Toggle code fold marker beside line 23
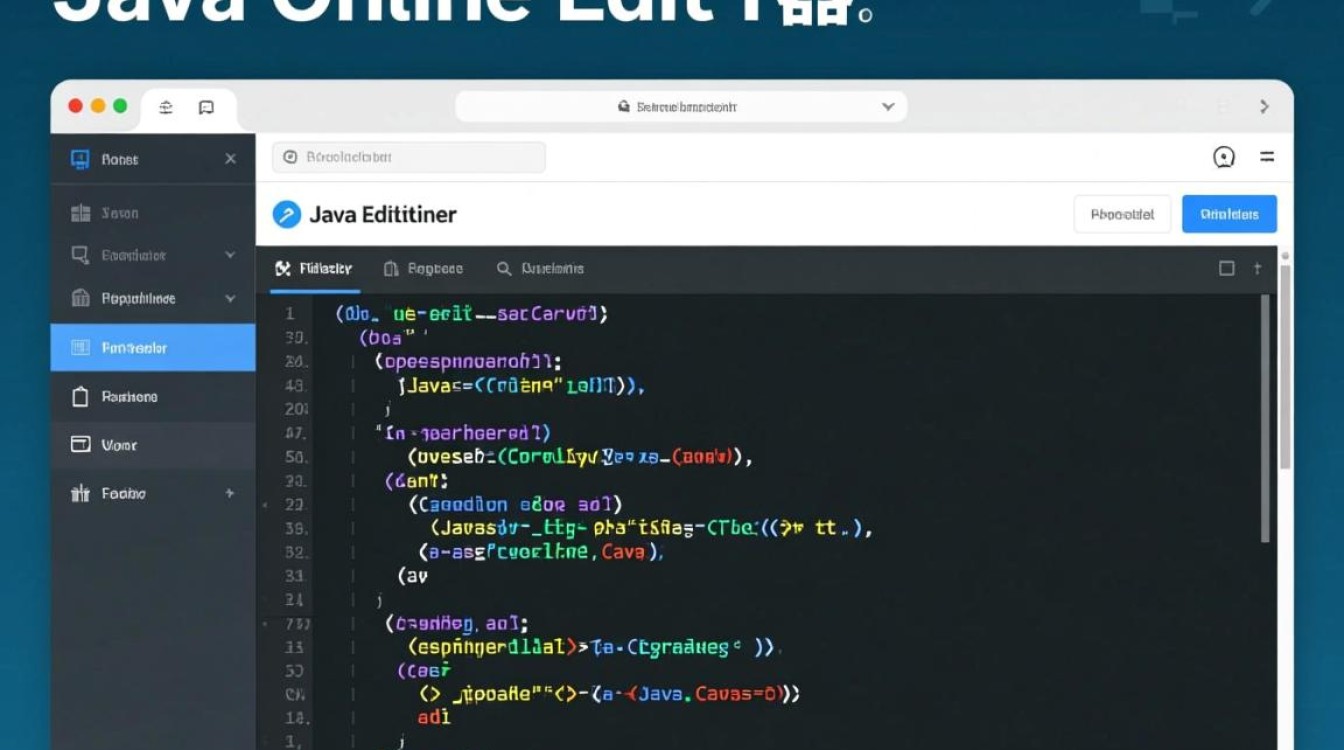This screenshot has width=1344, height=750. point(265,506)
